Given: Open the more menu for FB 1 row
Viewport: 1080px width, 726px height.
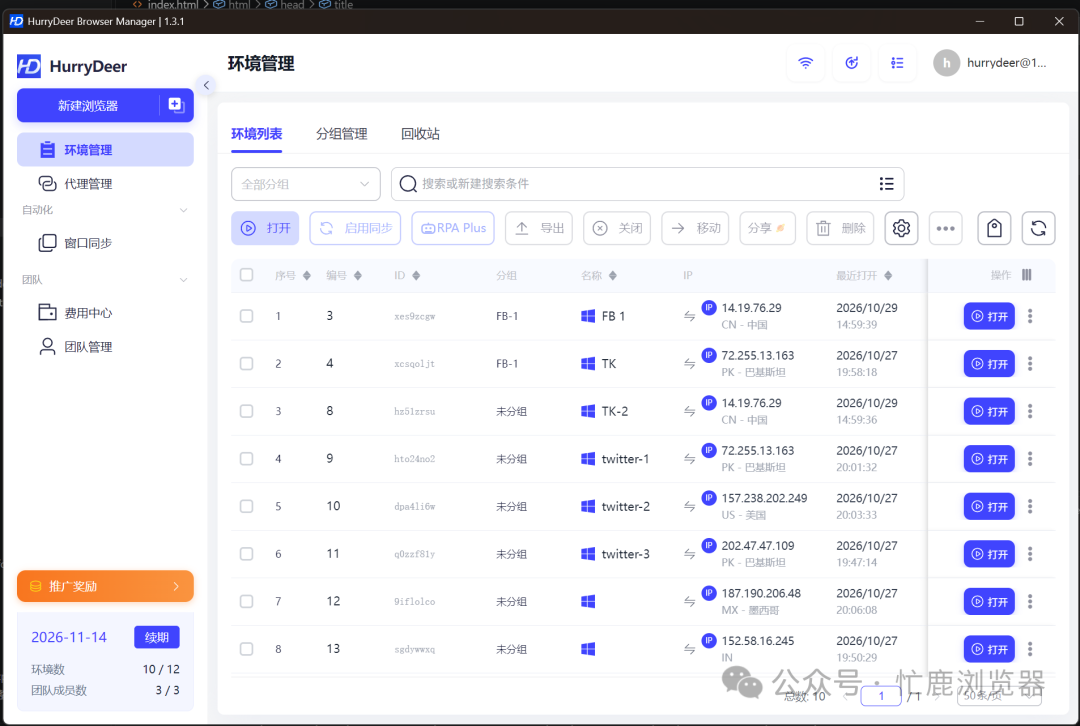Looking at the screenshot, I should click(x=1030, y=316).
